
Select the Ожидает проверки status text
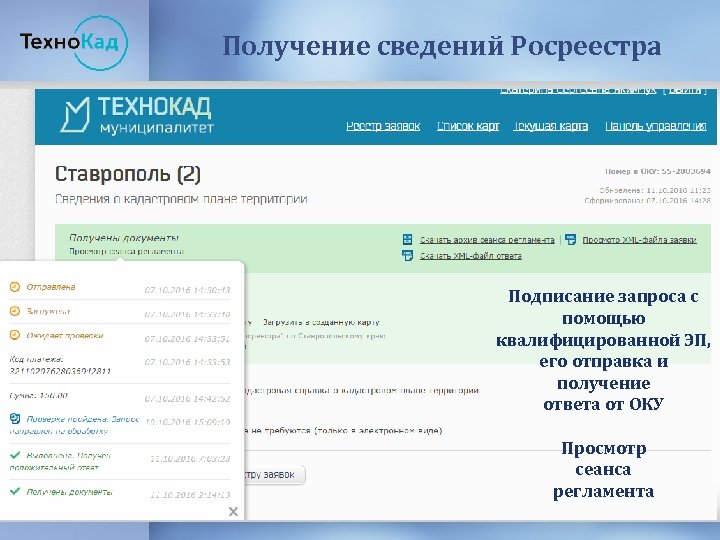(65, 336)
